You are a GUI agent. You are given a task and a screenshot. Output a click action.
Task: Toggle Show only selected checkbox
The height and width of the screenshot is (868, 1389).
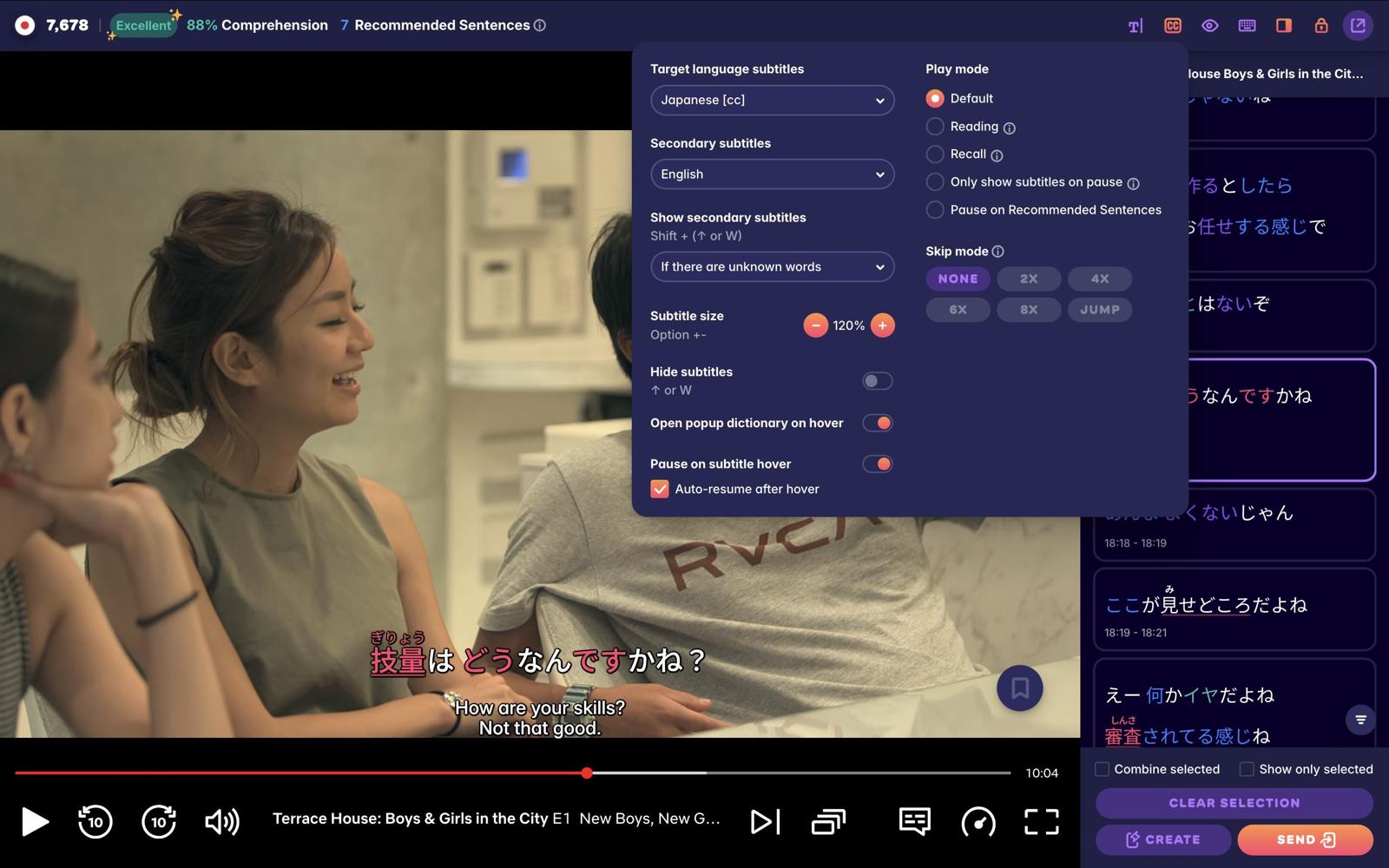pos(1247,769)
